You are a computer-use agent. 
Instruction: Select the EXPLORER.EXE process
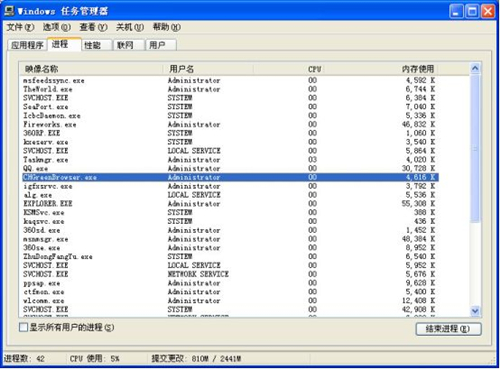(x=230, y=204)
